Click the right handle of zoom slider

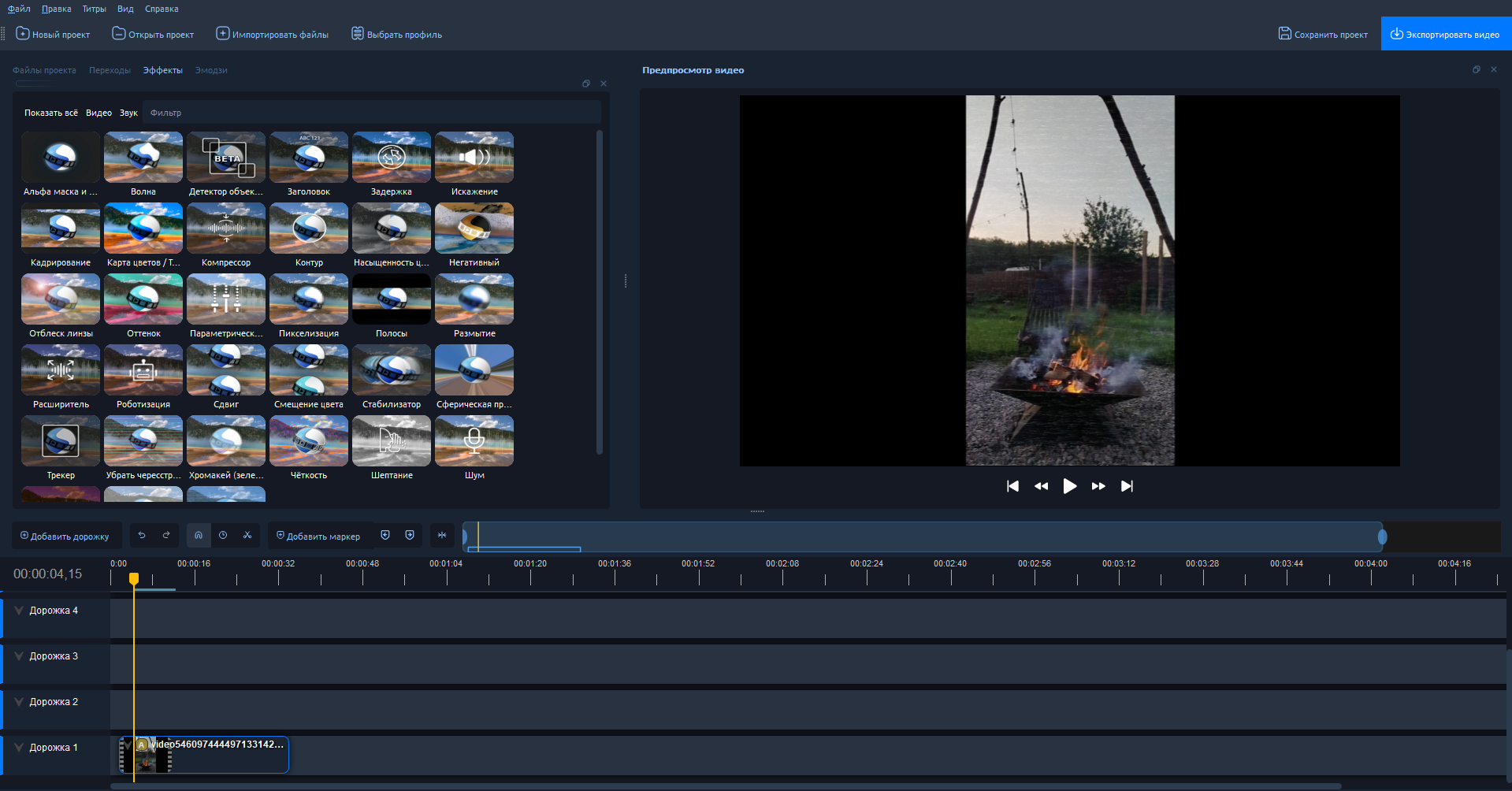point(1382,537)
